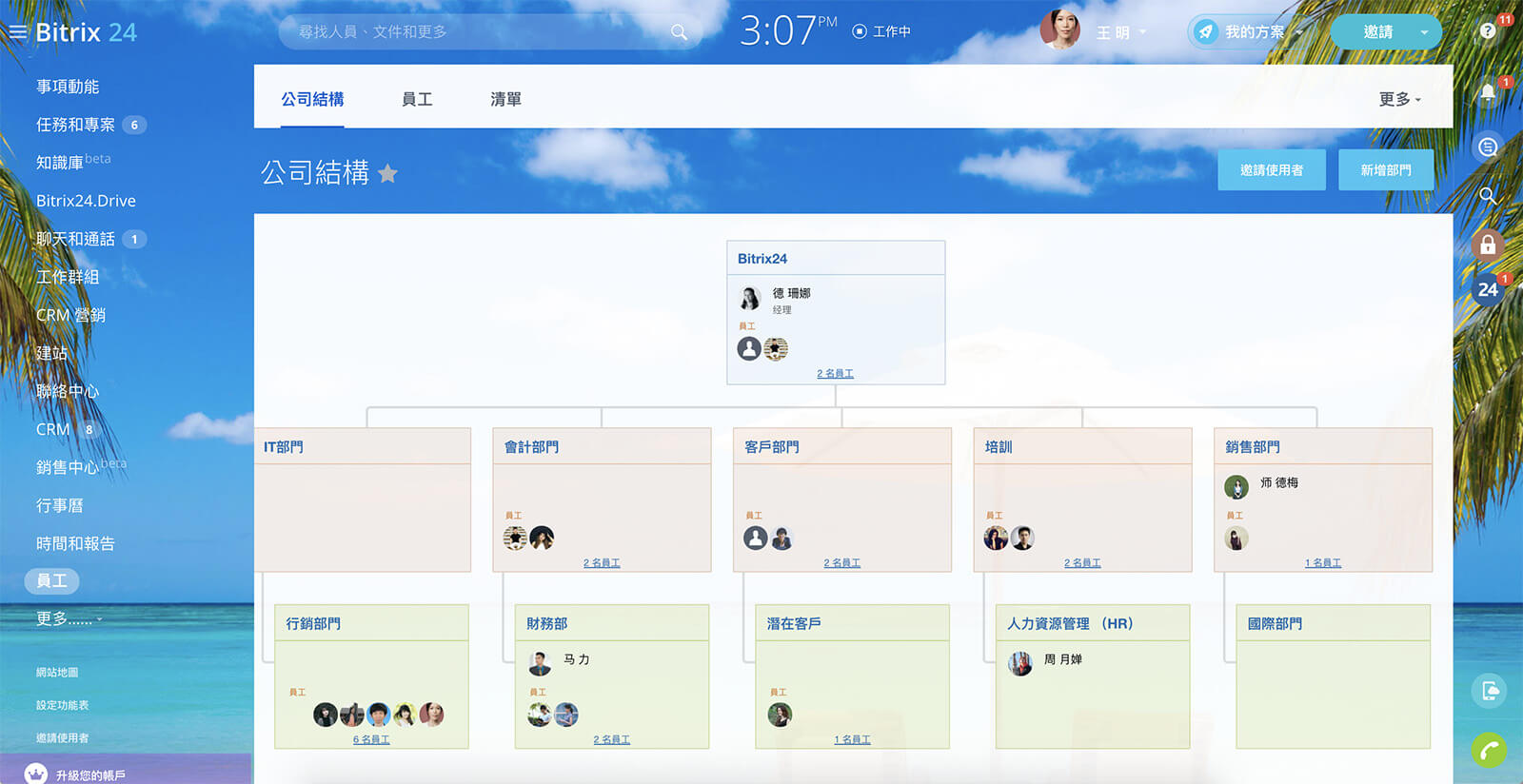The image size is (1523, 784).
Task: Open the 2 名員工 link in 培訓
Action: pos(1082,562)
